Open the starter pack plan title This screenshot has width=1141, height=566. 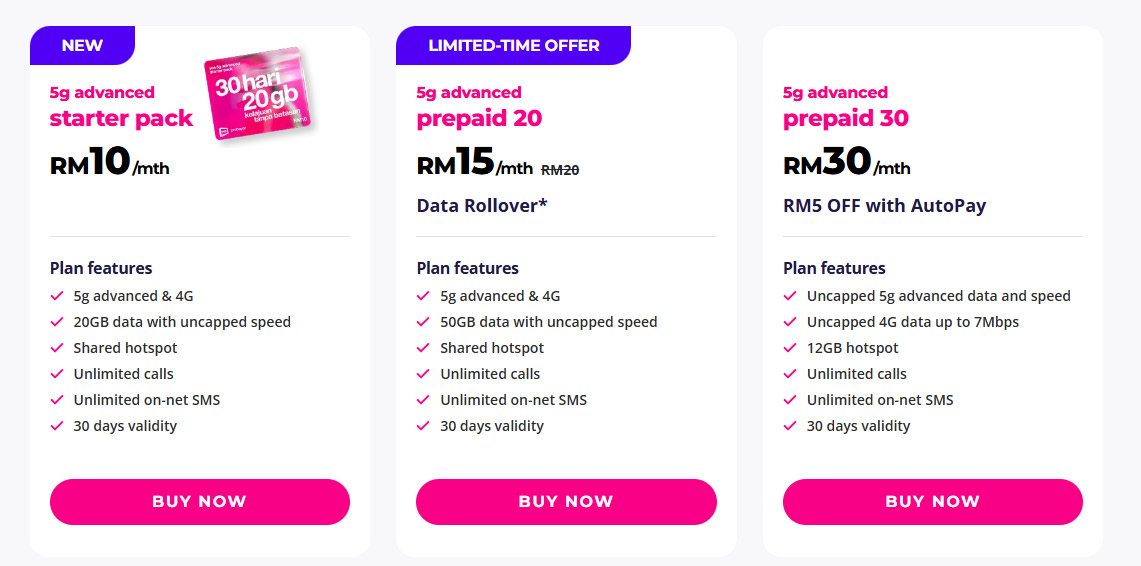pyautogui.click(x=121, y=119)
